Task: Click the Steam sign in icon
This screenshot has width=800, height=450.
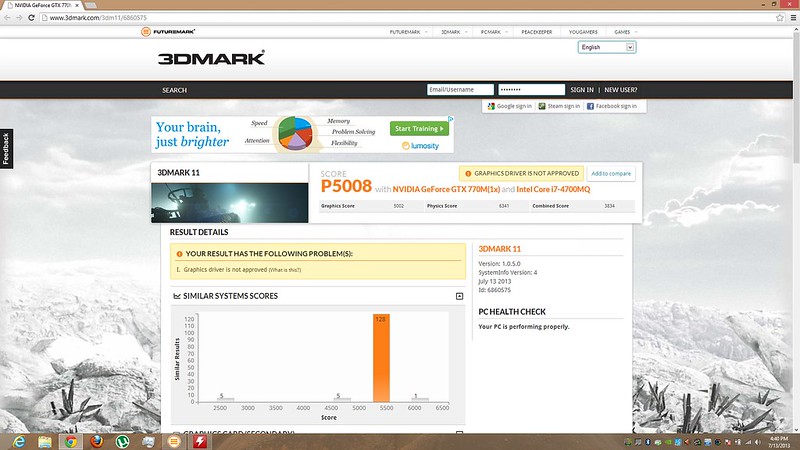Action: 542,106
